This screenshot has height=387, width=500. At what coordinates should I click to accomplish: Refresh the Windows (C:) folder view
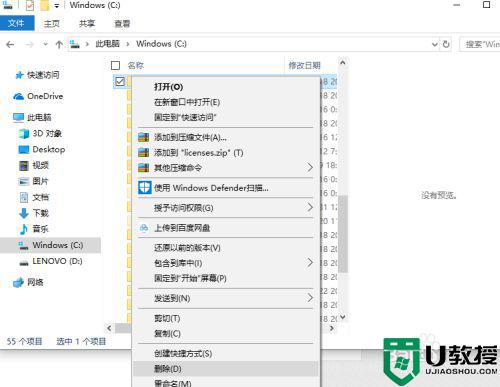[446, 44]
